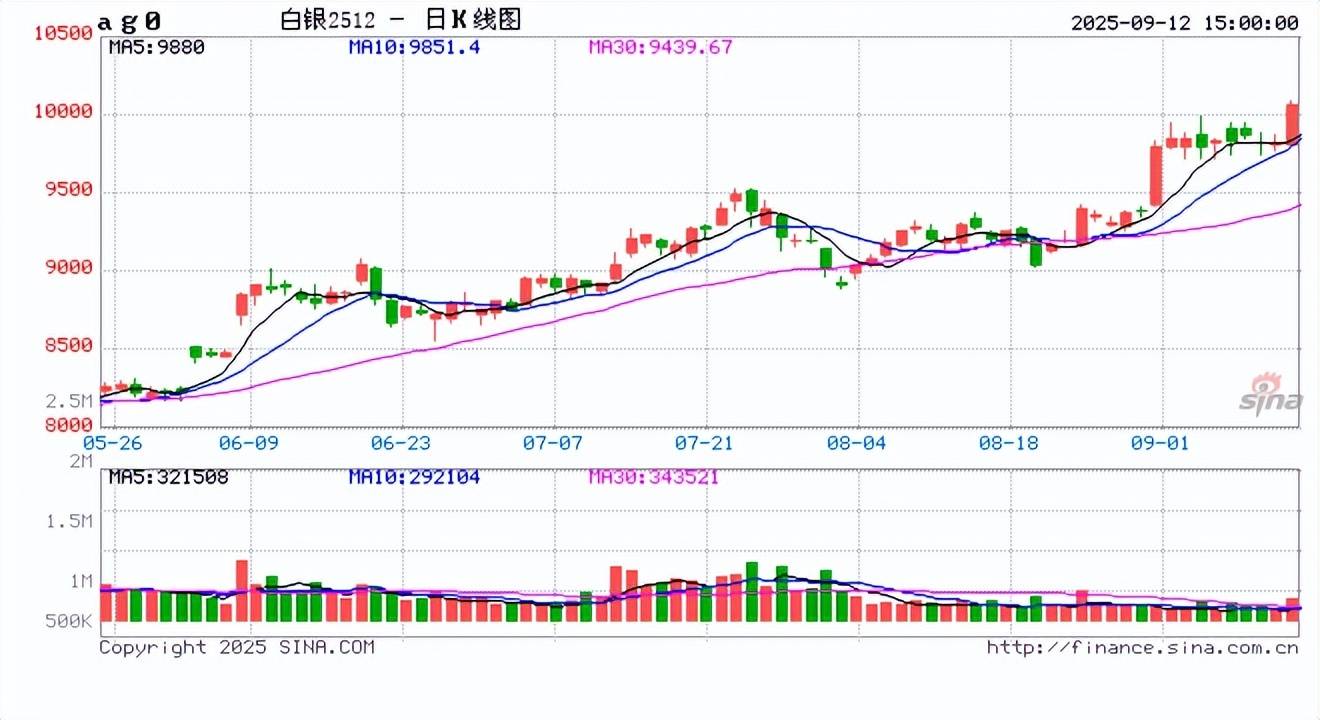Open the finance.sina.com.cn link

[1142, 648]
